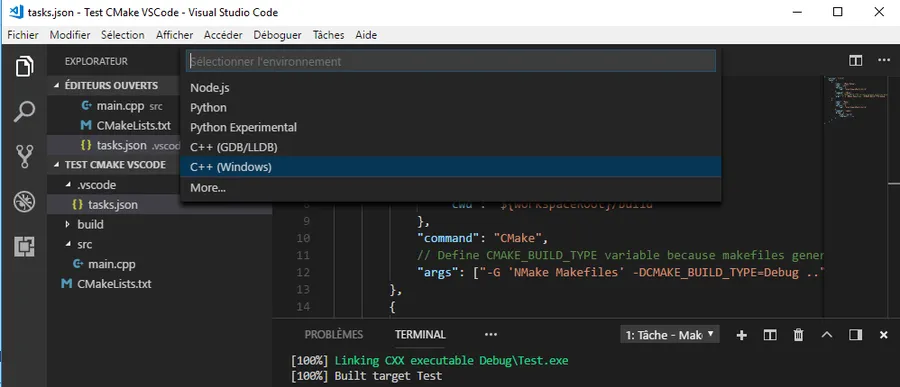
Task: Open the Extensions view icon
Action: tap(24, 246)
